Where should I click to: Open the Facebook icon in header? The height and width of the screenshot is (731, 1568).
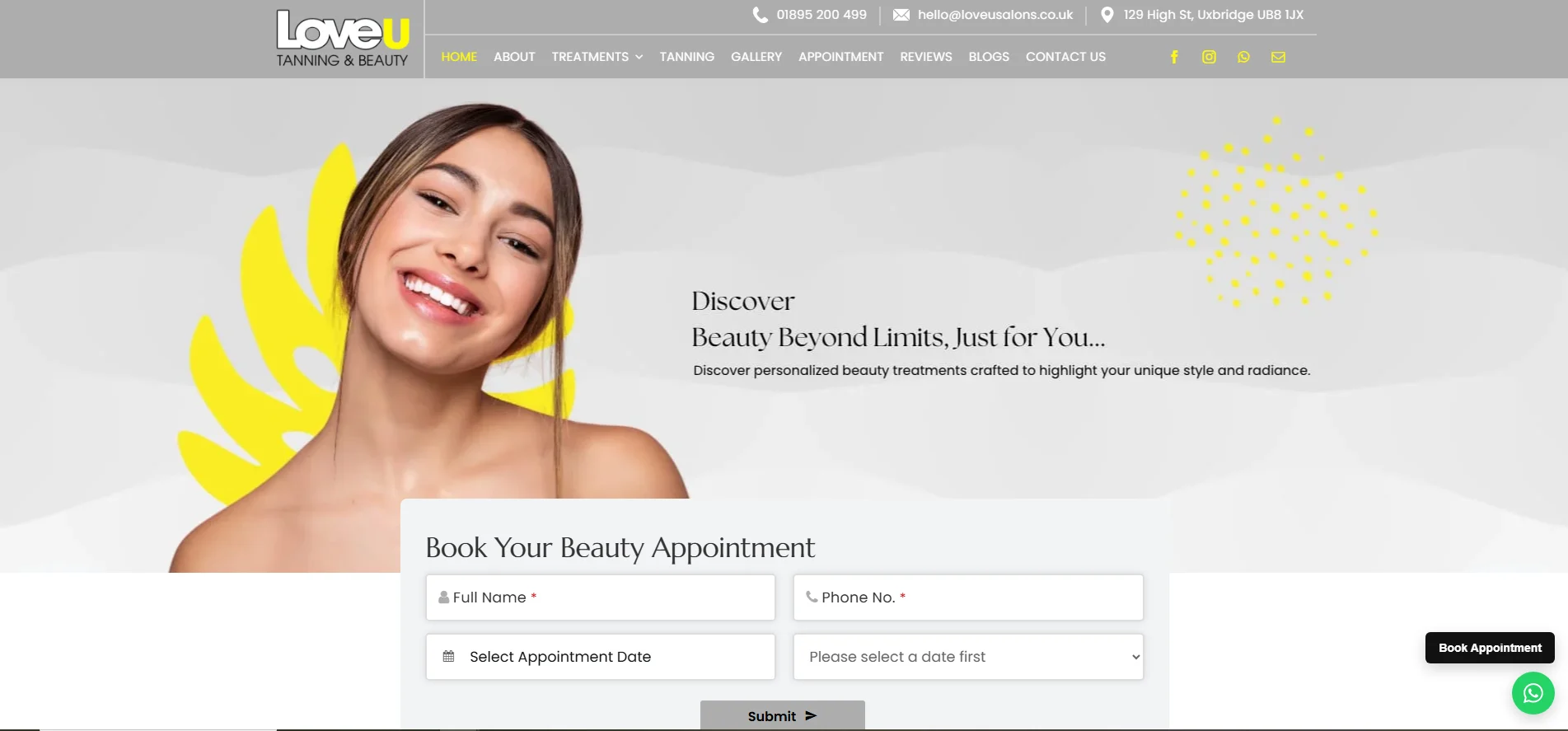[1174, 57]
